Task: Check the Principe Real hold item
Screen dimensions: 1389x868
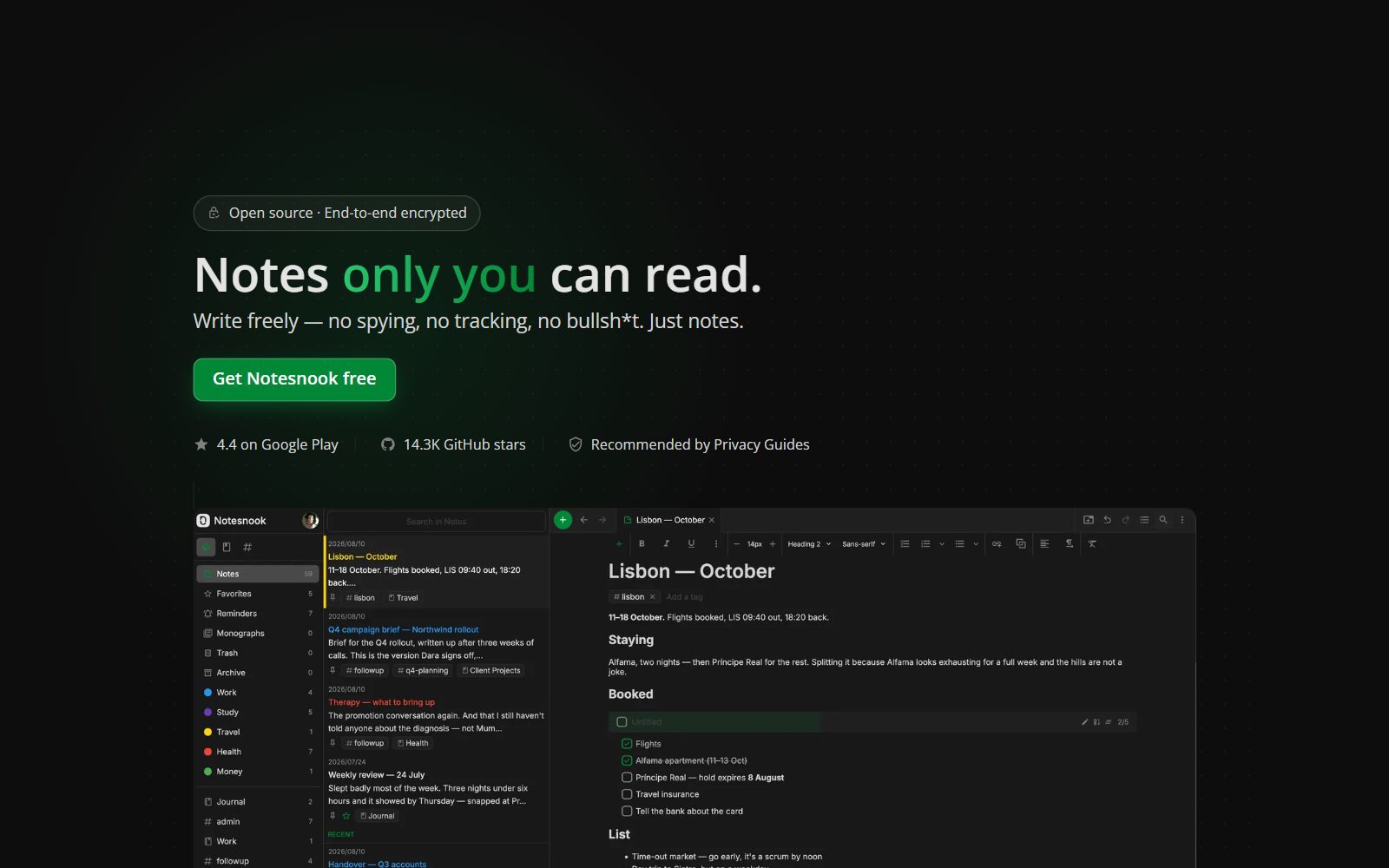Action: (x=627, y=778)
